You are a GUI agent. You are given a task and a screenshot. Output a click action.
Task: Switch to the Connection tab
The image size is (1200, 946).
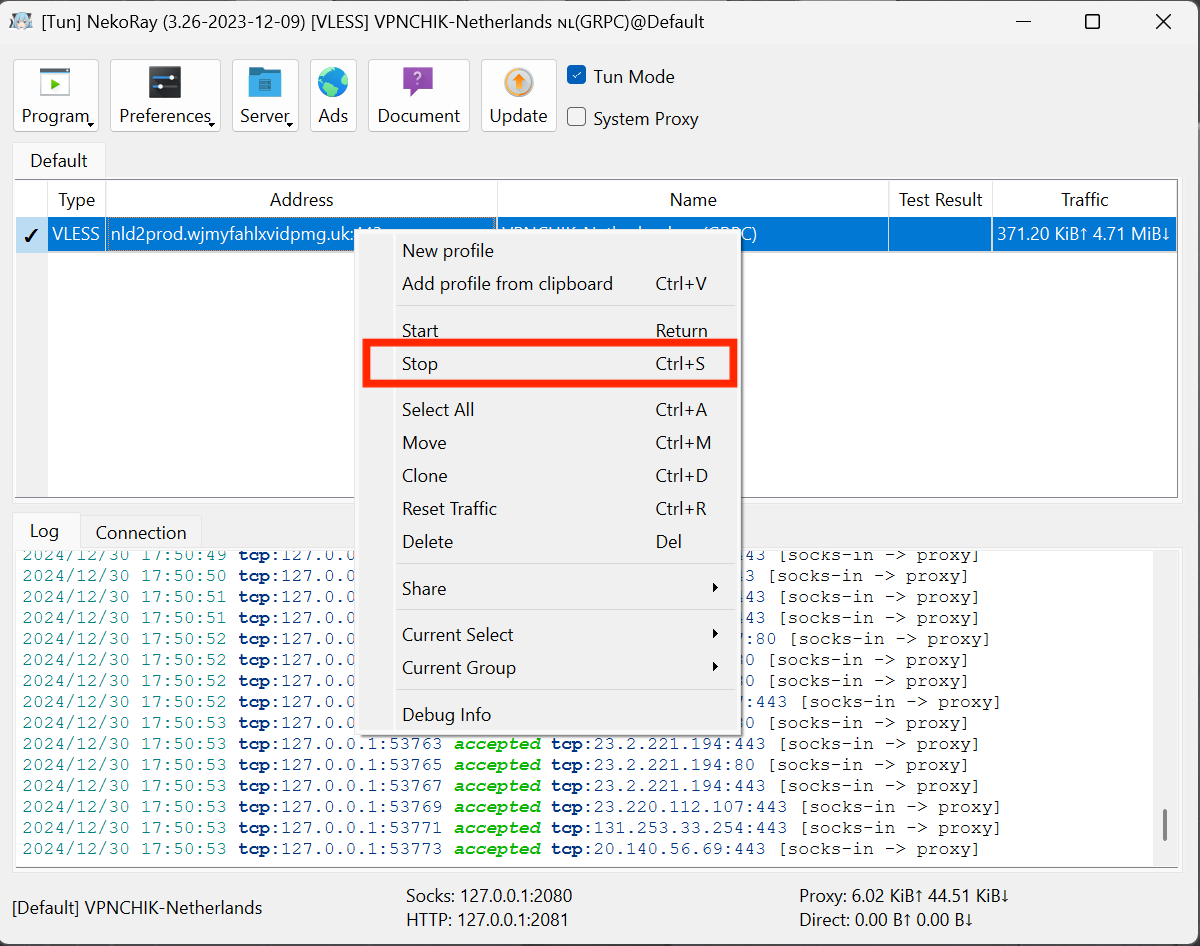pos(141,533)
